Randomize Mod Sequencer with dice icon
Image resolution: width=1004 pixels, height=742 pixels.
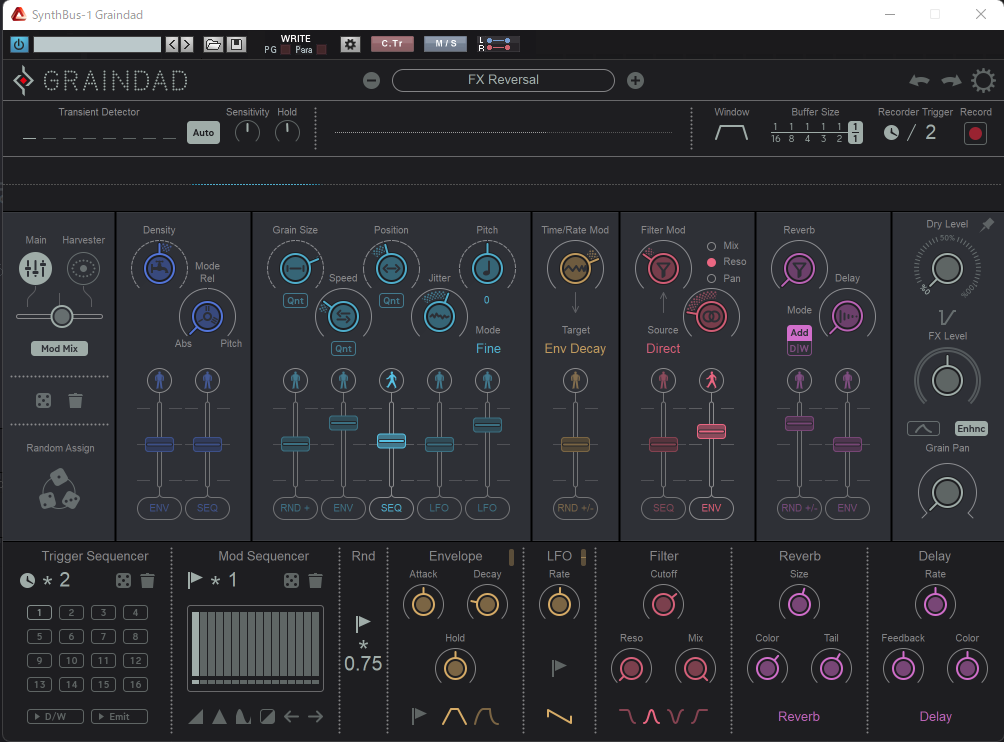click(x=291, y=581)
